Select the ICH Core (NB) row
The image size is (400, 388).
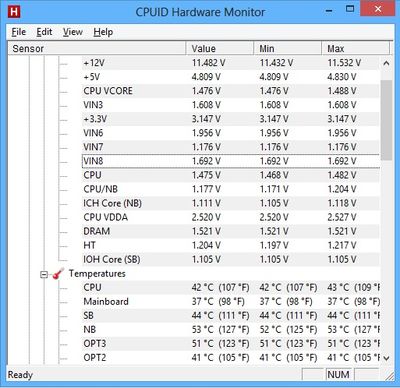[x=231, y=203]
